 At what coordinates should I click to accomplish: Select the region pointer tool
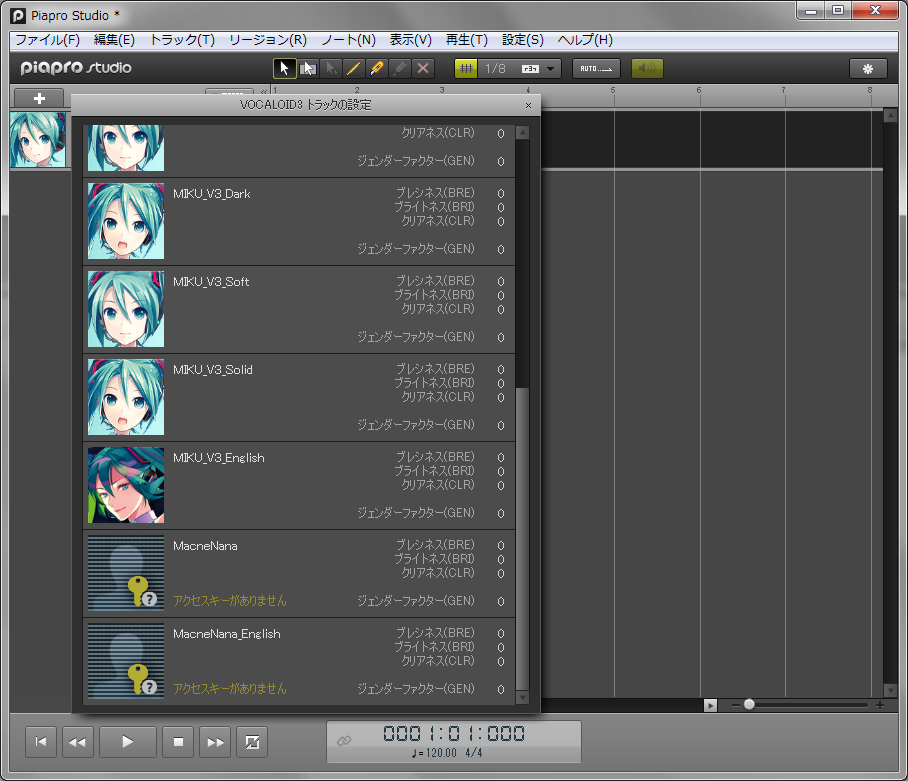point(307,68)
